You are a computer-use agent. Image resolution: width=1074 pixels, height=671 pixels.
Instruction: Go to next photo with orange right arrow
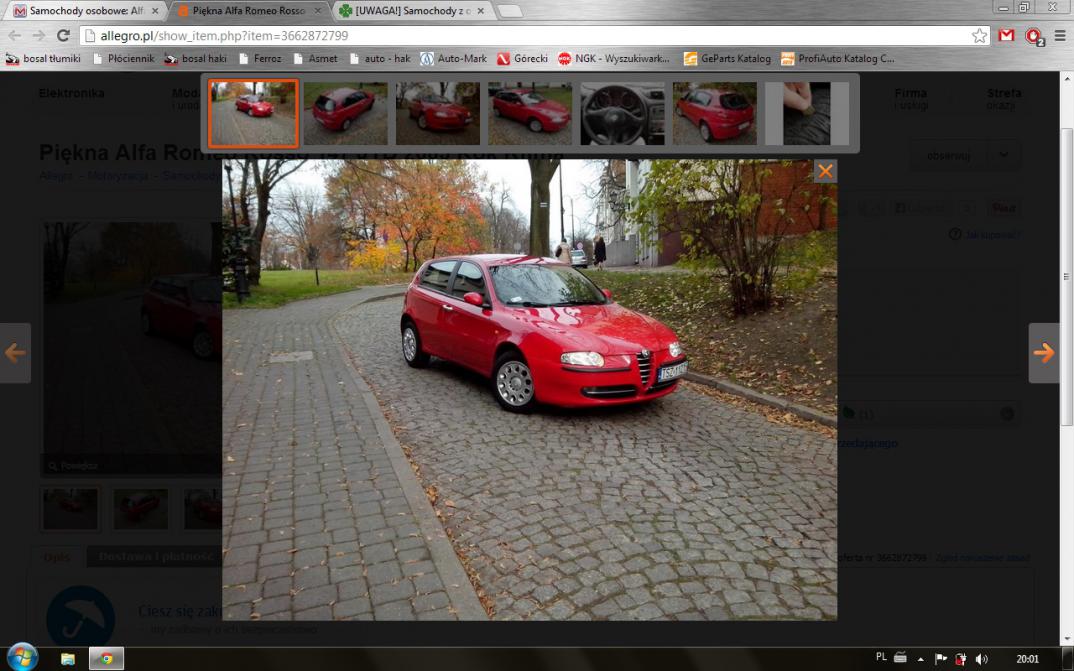click(1044, 353)
